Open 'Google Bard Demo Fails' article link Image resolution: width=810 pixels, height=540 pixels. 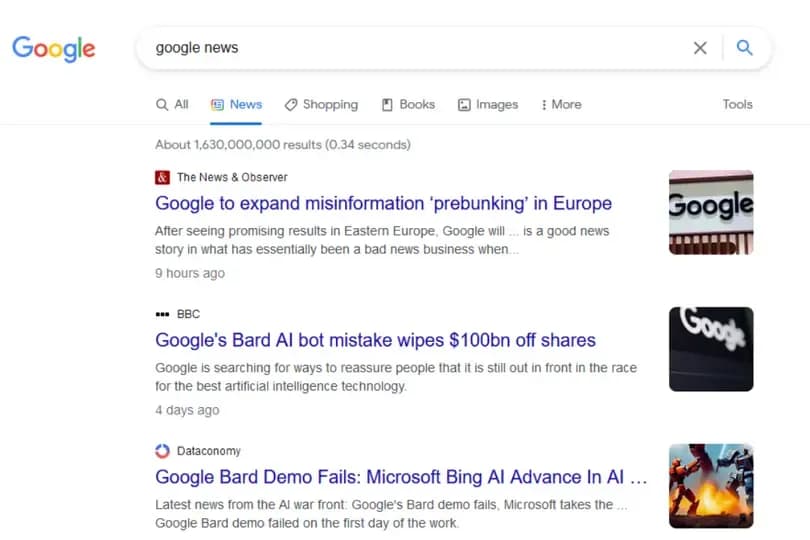tap(401, 477)
